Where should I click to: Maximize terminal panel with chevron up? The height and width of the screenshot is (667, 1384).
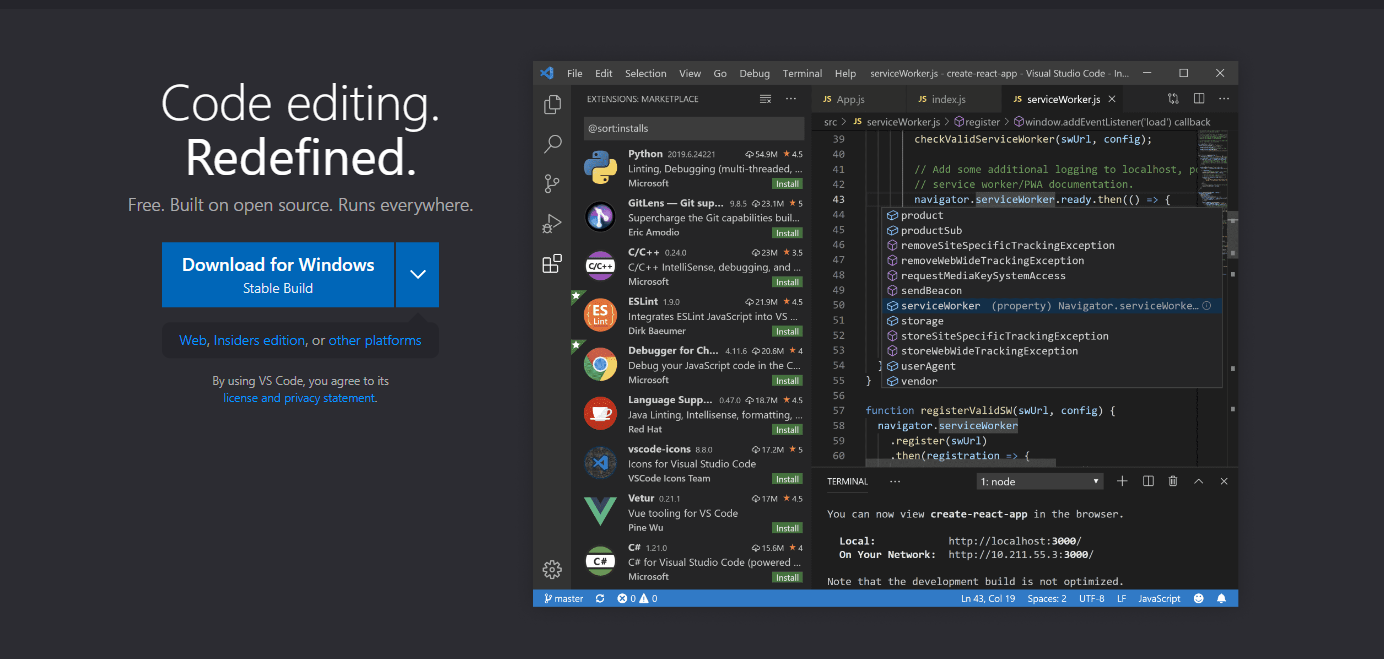tap(1198, 481)
